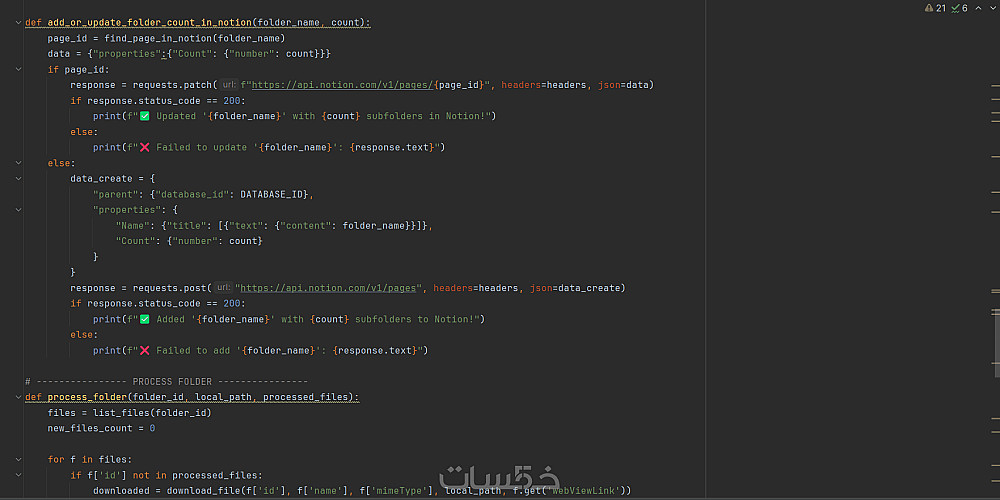Open the 21 warnings inspection indicator
Screen dimensions: 1000x500
(x=936, y=8)
